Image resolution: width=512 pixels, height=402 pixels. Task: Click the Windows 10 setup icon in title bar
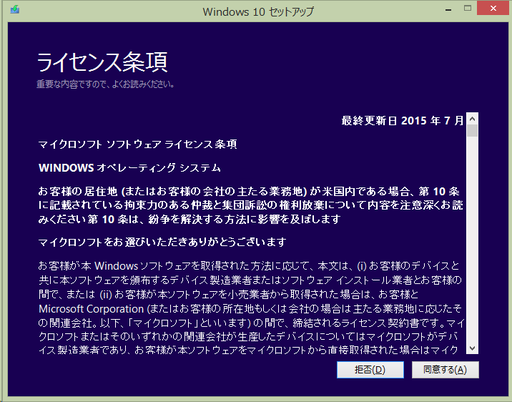[x=15, y=9]
